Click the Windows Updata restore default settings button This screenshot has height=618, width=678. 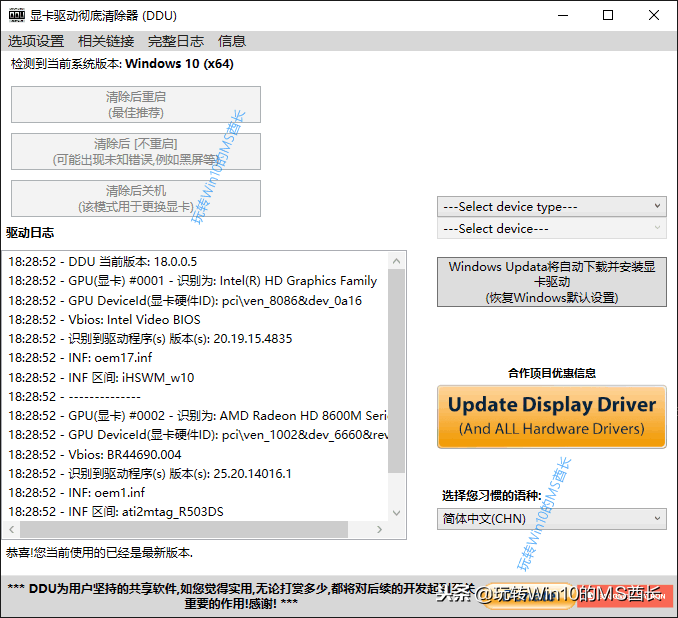click(x=552, y=282)
